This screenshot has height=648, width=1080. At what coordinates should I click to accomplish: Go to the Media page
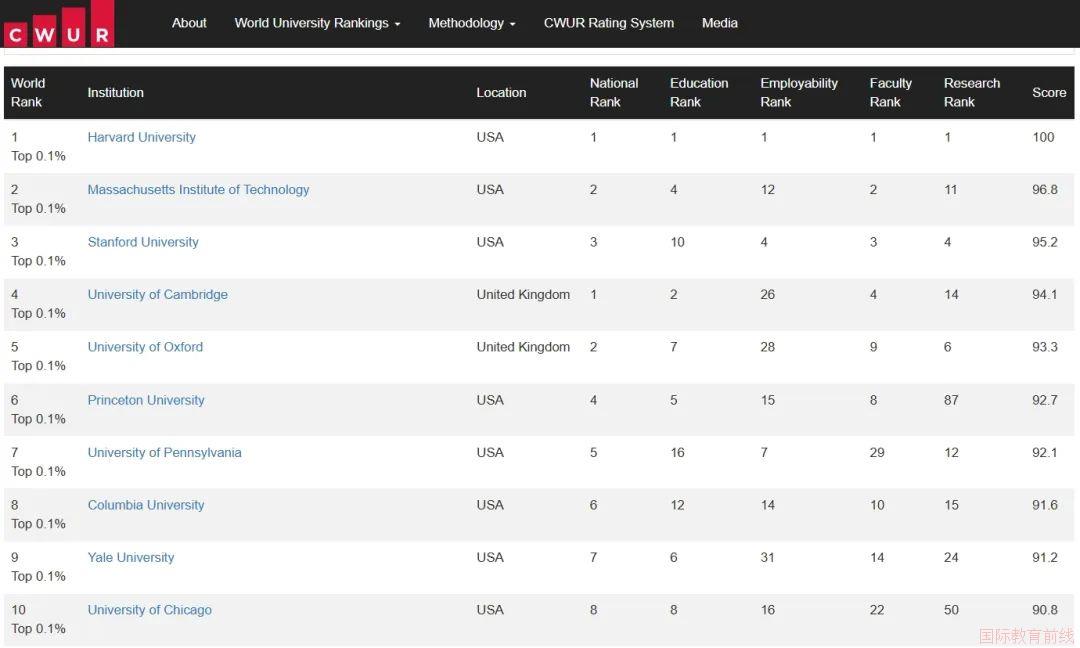point(719,23)
